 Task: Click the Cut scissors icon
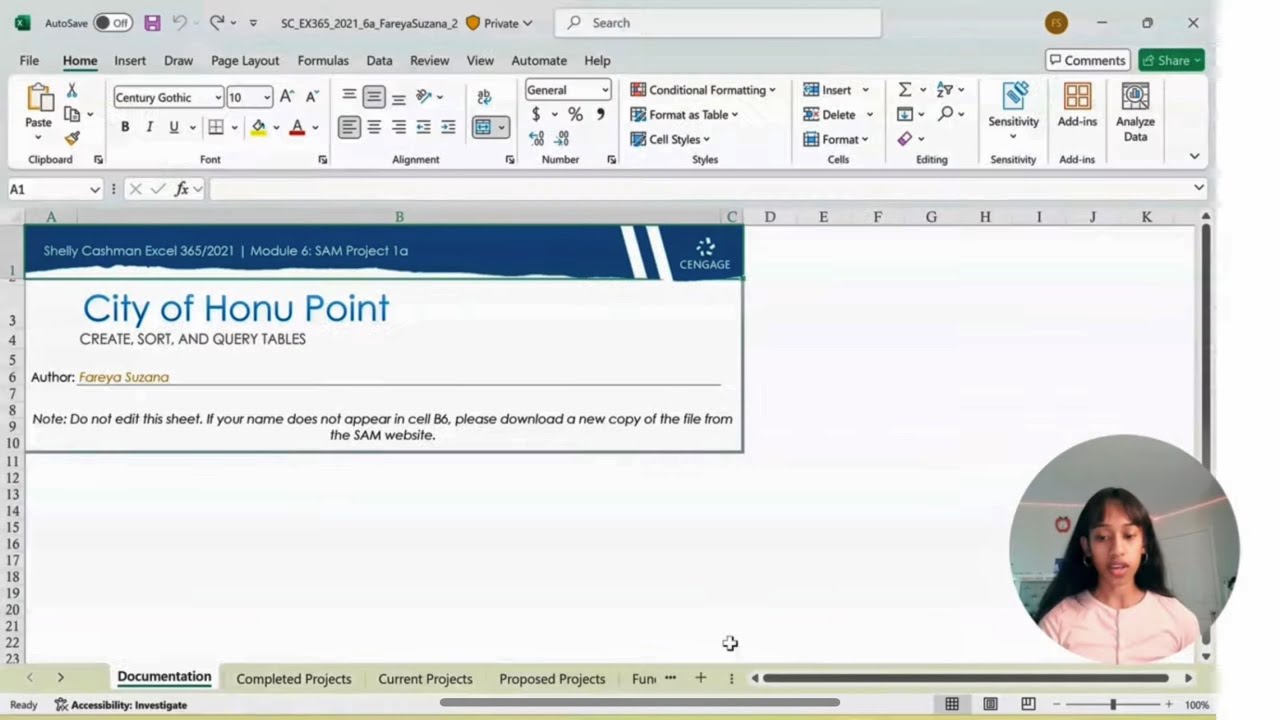click(72, 91)
